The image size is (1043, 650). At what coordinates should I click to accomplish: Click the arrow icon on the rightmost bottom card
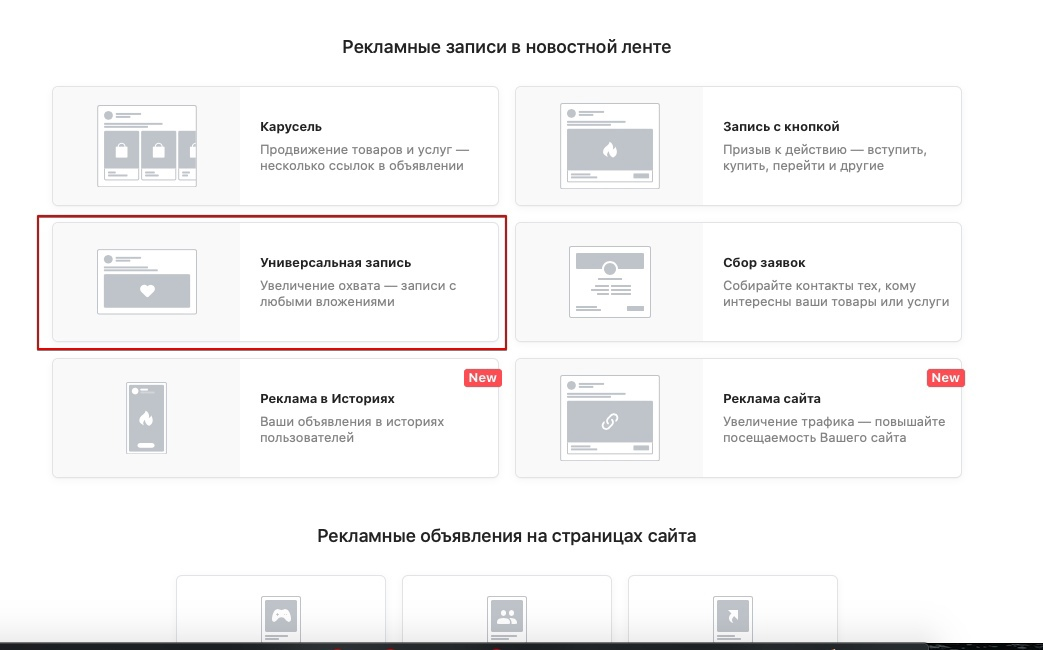click(732, 617)
